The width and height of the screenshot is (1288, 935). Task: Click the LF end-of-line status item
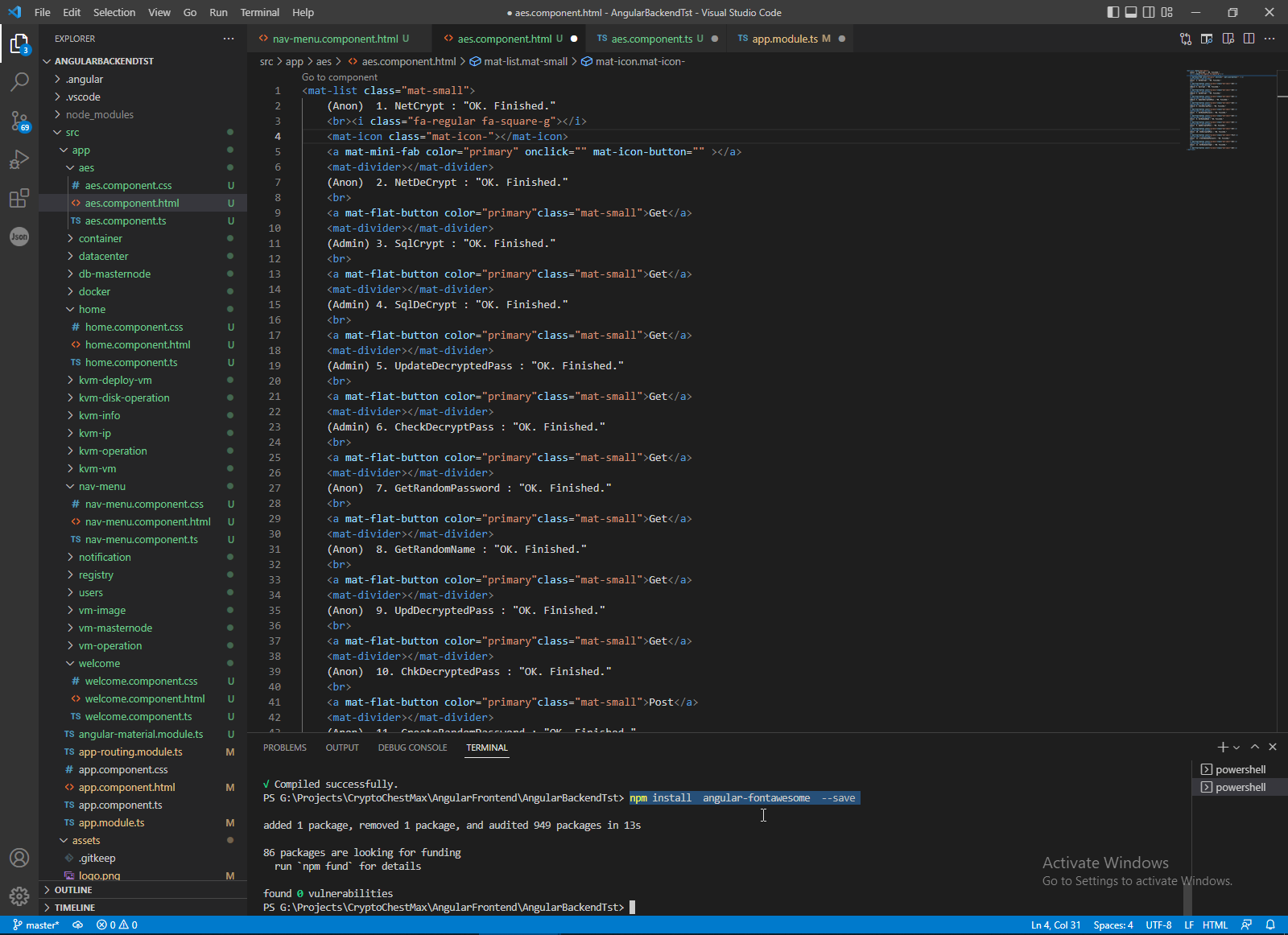tap(1189, 925)
